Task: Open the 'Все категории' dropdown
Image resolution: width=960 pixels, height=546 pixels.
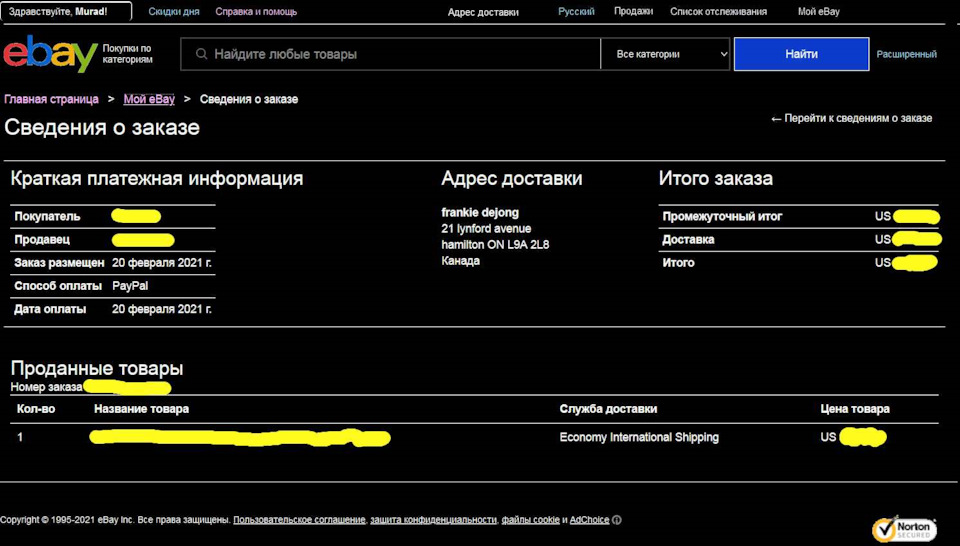Action: pyautogui.click(x=665, y=54)
